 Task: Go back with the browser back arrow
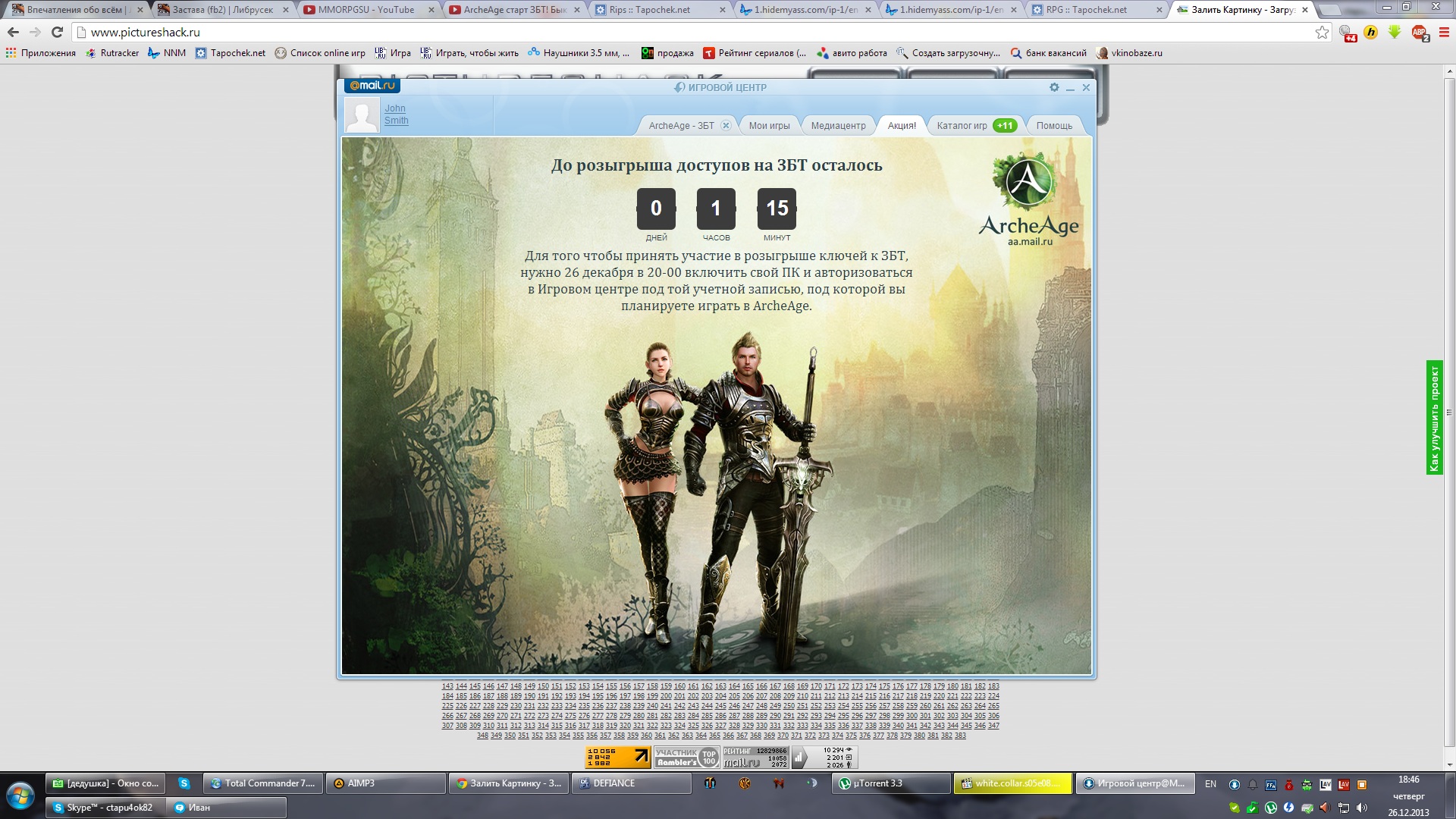click(x=13, y=32)
